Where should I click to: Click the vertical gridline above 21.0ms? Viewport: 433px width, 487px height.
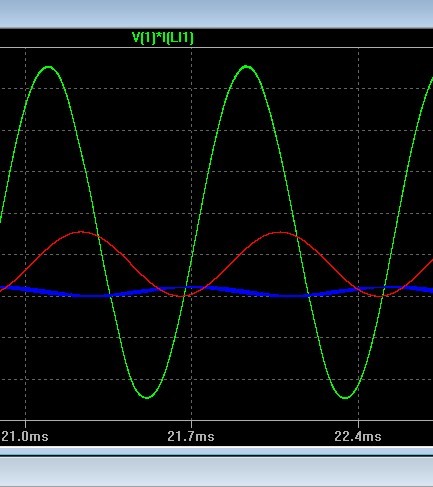coord(25,167)
